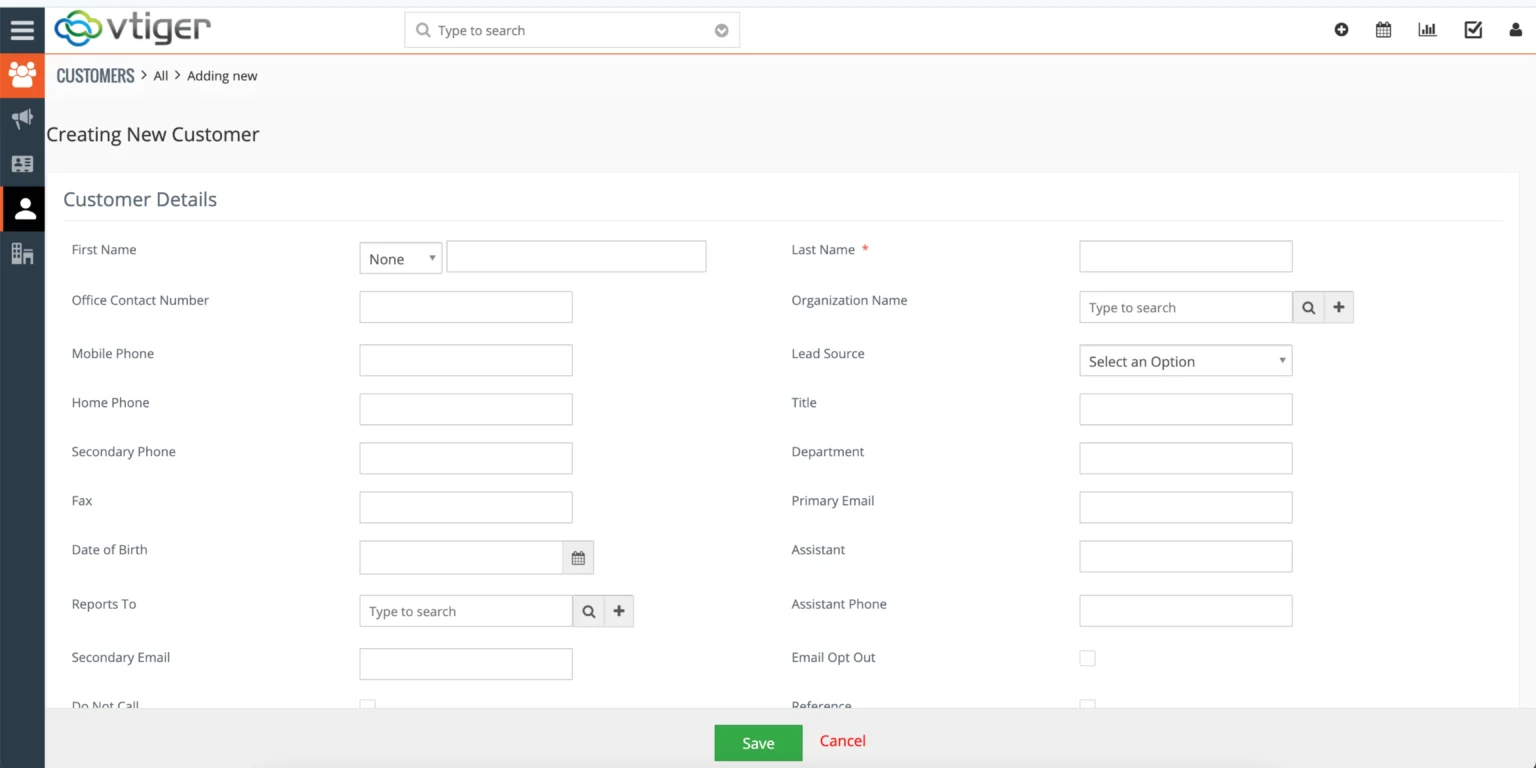Viewport: 1536px width, 768px height.
Task: Open the quick create plus icon
Action: (1341, 29)
